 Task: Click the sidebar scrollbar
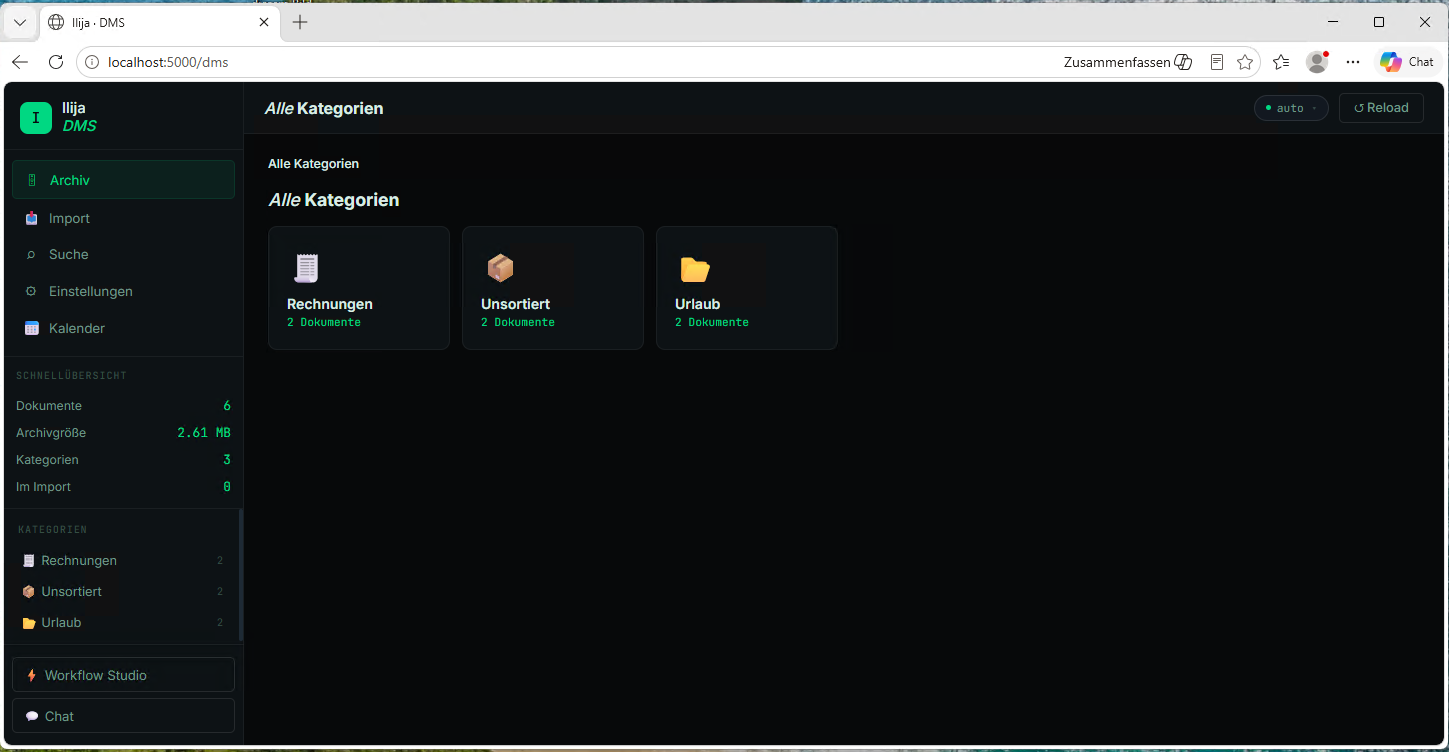point(240,575)
